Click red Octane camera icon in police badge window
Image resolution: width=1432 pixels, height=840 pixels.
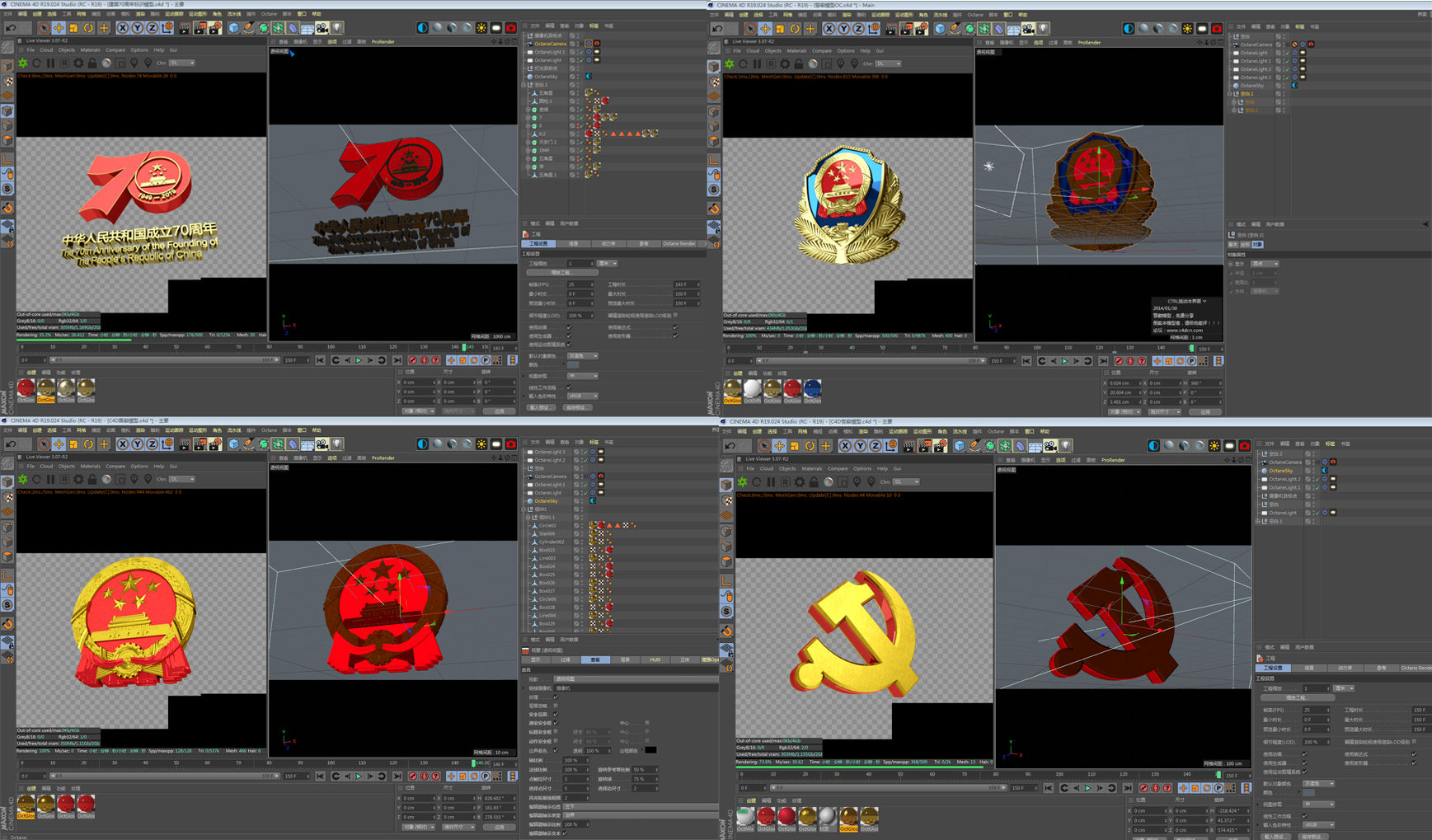point(1217,29)
